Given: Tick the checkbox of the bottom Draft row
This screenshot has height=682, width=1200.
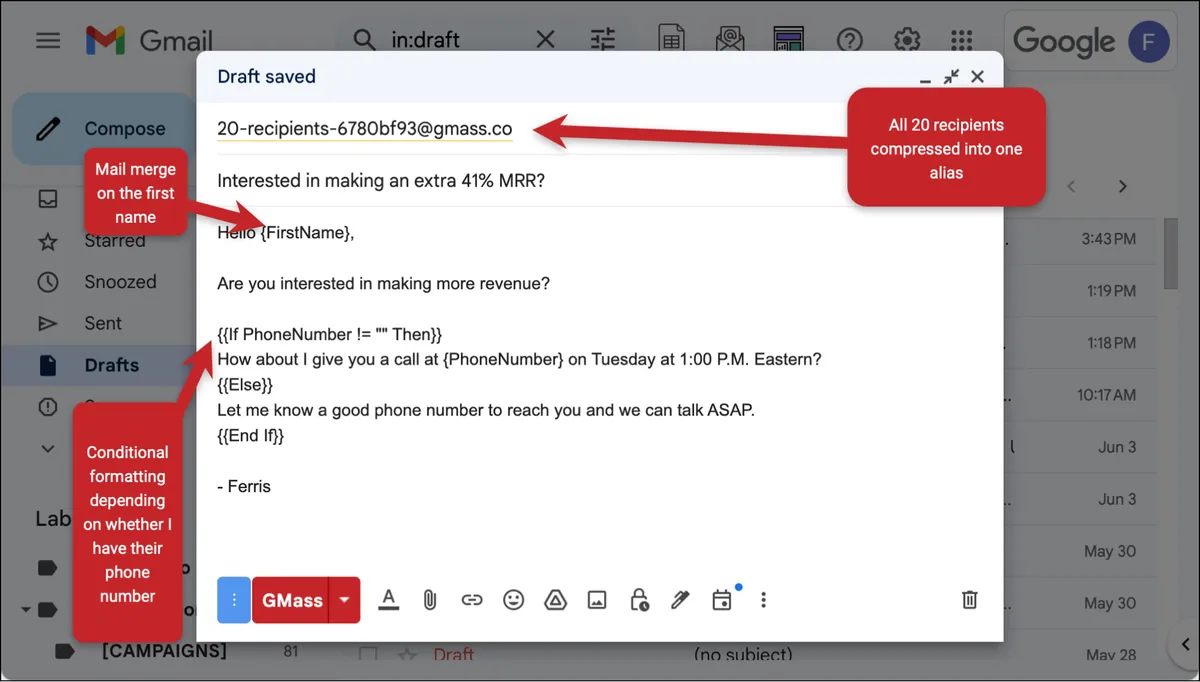Looking at the screenshot, I should 368,655.
